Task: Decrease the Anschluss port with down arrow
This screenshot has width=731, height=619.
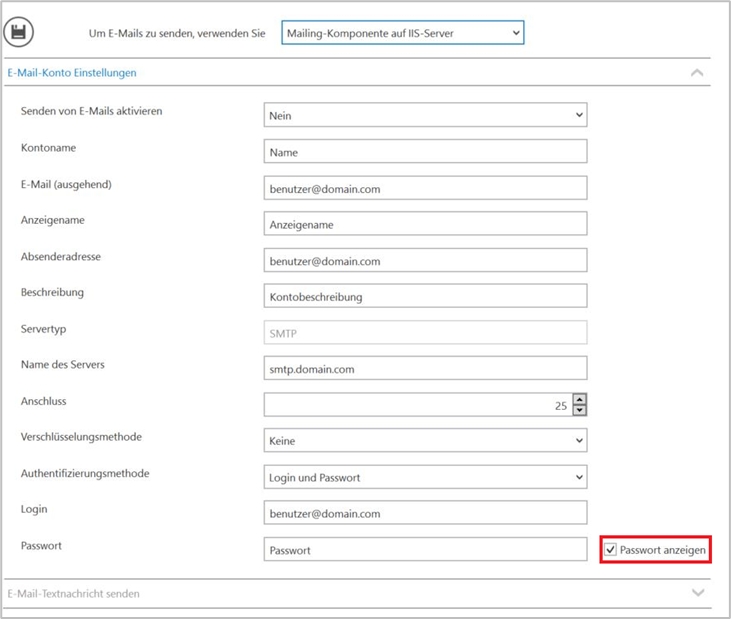Action: pyautogui.click(x=579, y=410)
